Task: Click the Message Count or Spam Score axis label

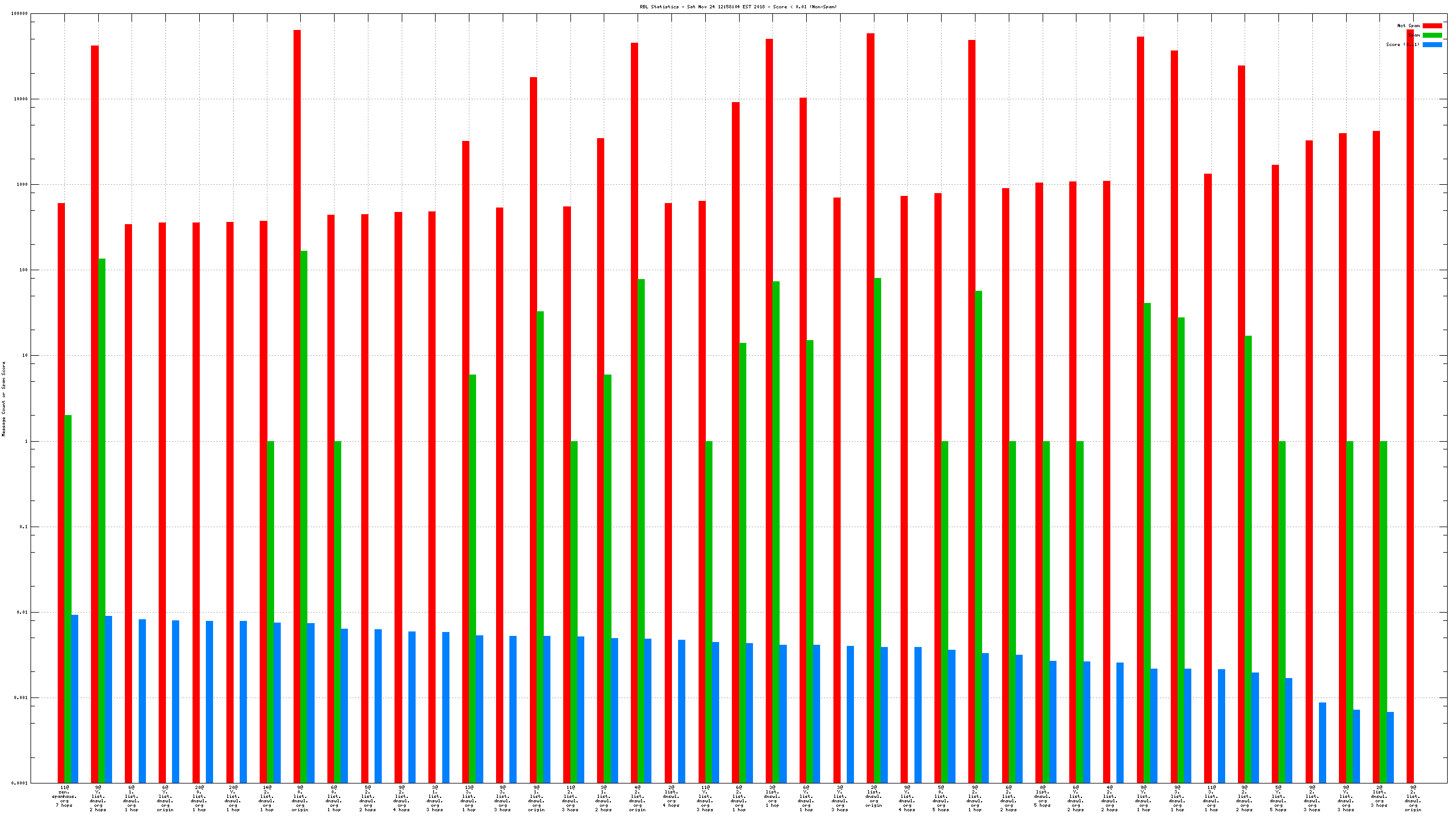Action: pos(4,398)
